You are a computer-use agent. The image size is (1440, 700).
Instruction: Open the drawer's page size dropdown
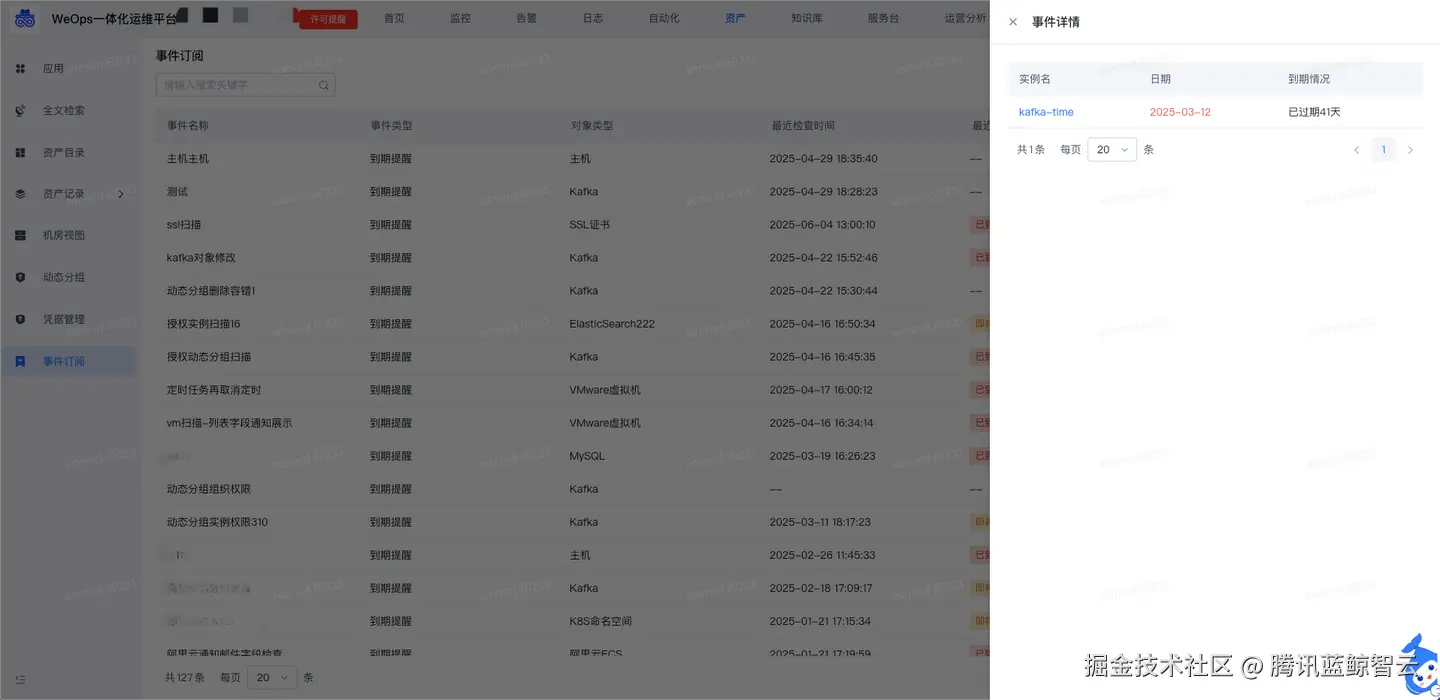point(1112,150)
